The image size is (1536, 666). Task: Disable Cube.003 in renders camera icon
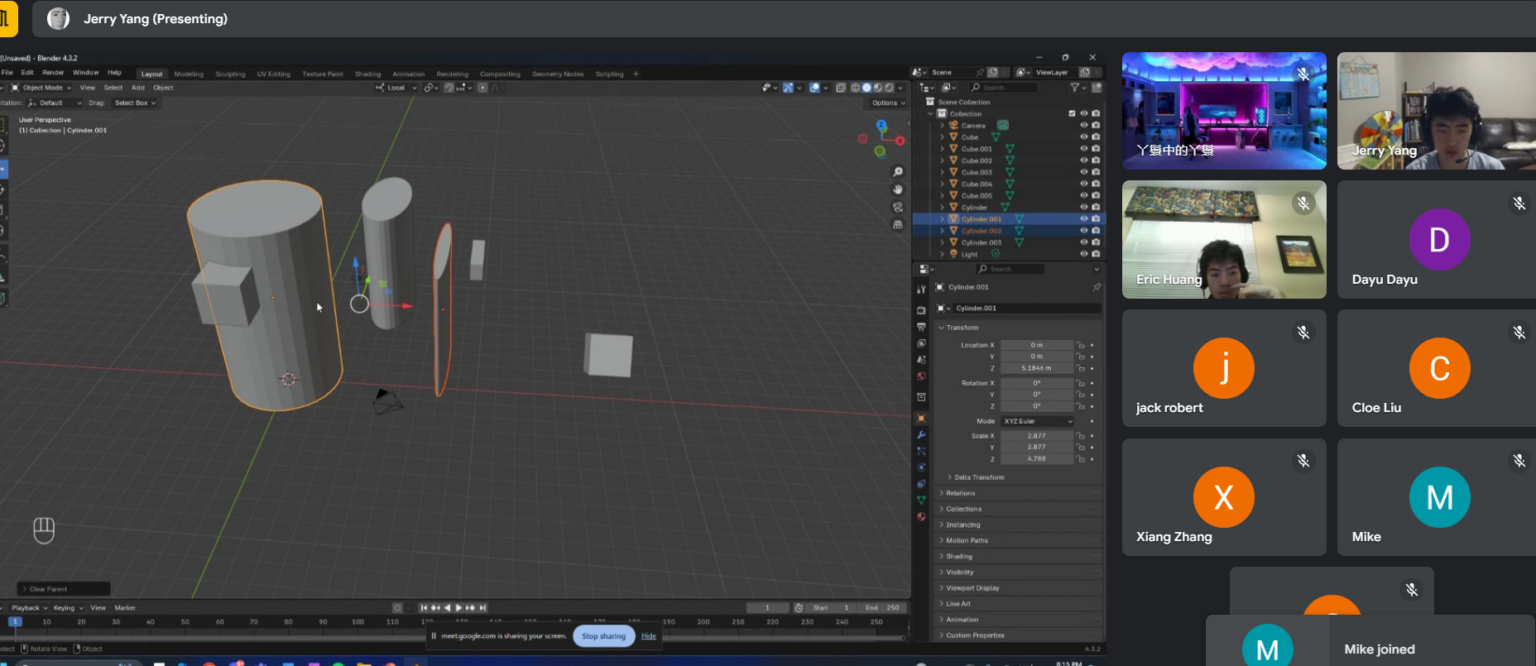pos(1096,172)
